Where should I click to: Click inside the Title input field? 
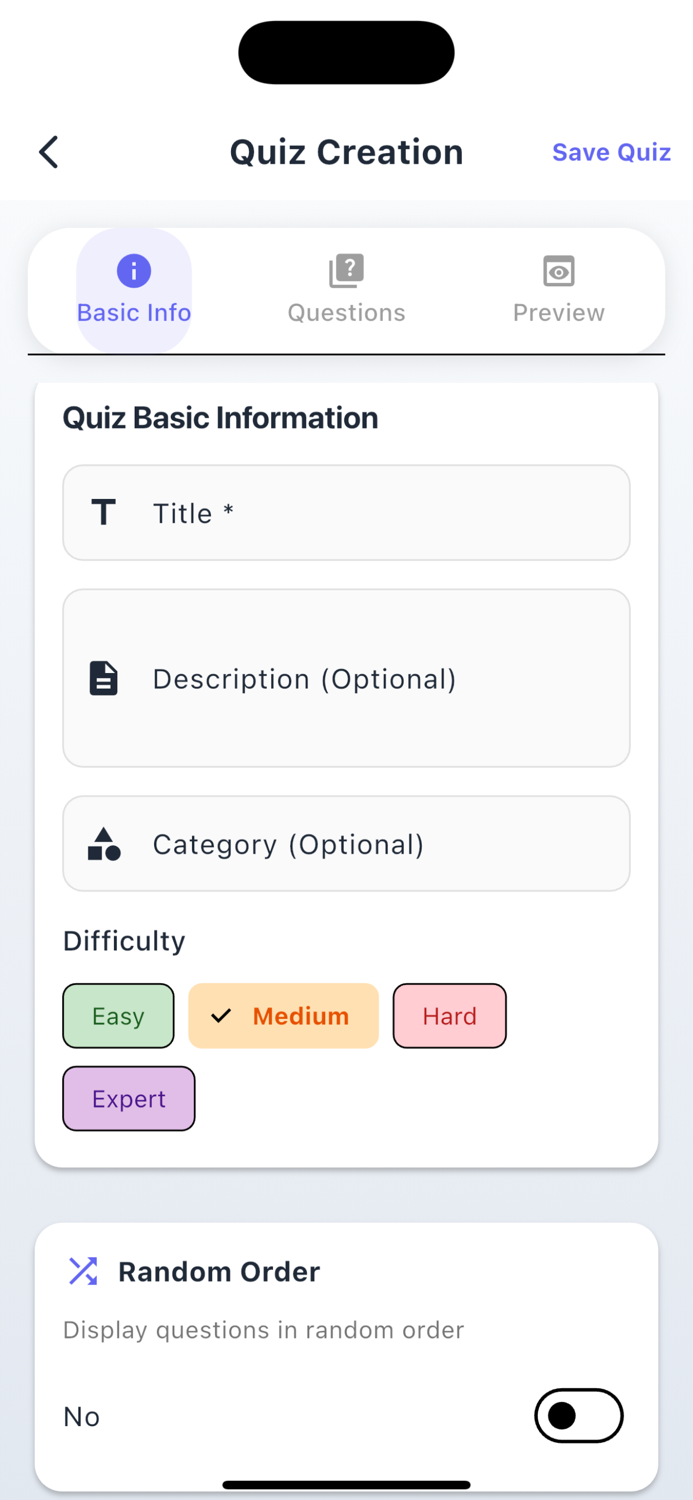(x=346, y=512)
